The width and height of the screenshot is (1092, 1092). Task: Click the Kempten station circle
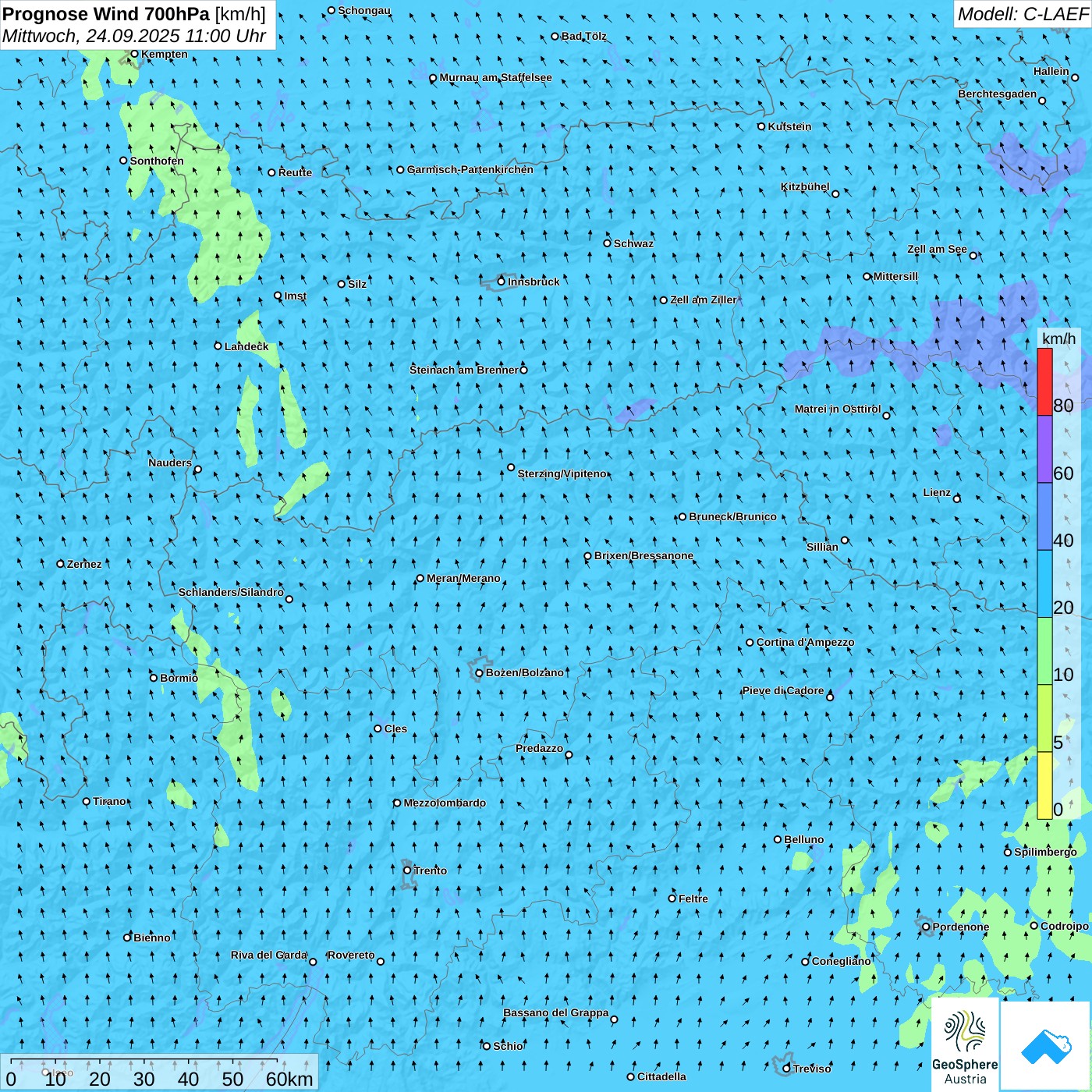[134, 54]
